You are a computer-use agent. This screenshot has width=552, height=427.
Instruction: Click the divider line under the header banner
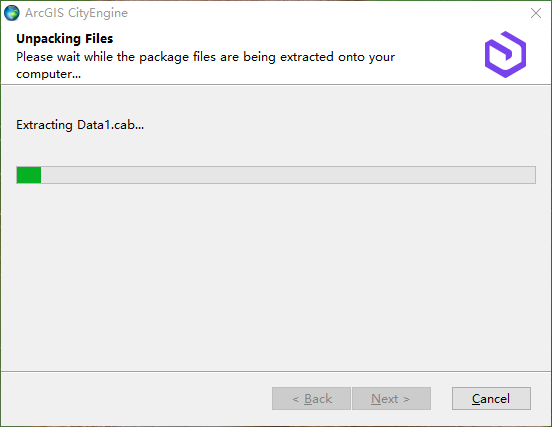click(x=276, y=84)
